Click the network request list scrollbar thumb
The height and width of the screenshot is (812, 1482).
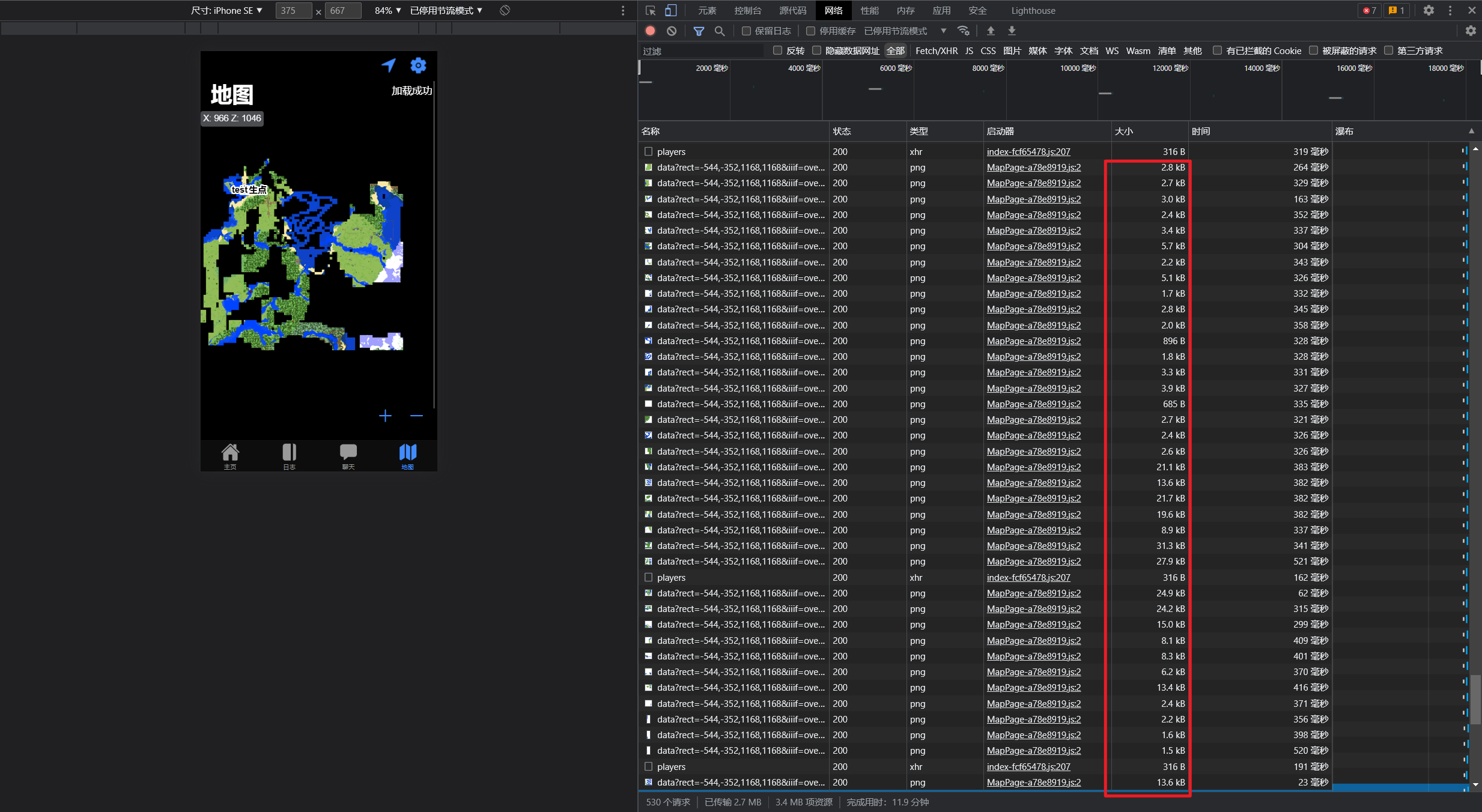click(1475, 700)
